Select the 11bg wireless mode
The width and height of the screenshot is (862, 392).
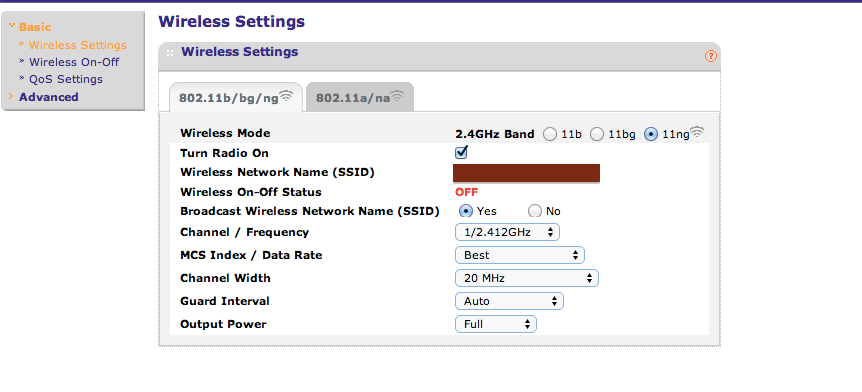pos(597,134)
